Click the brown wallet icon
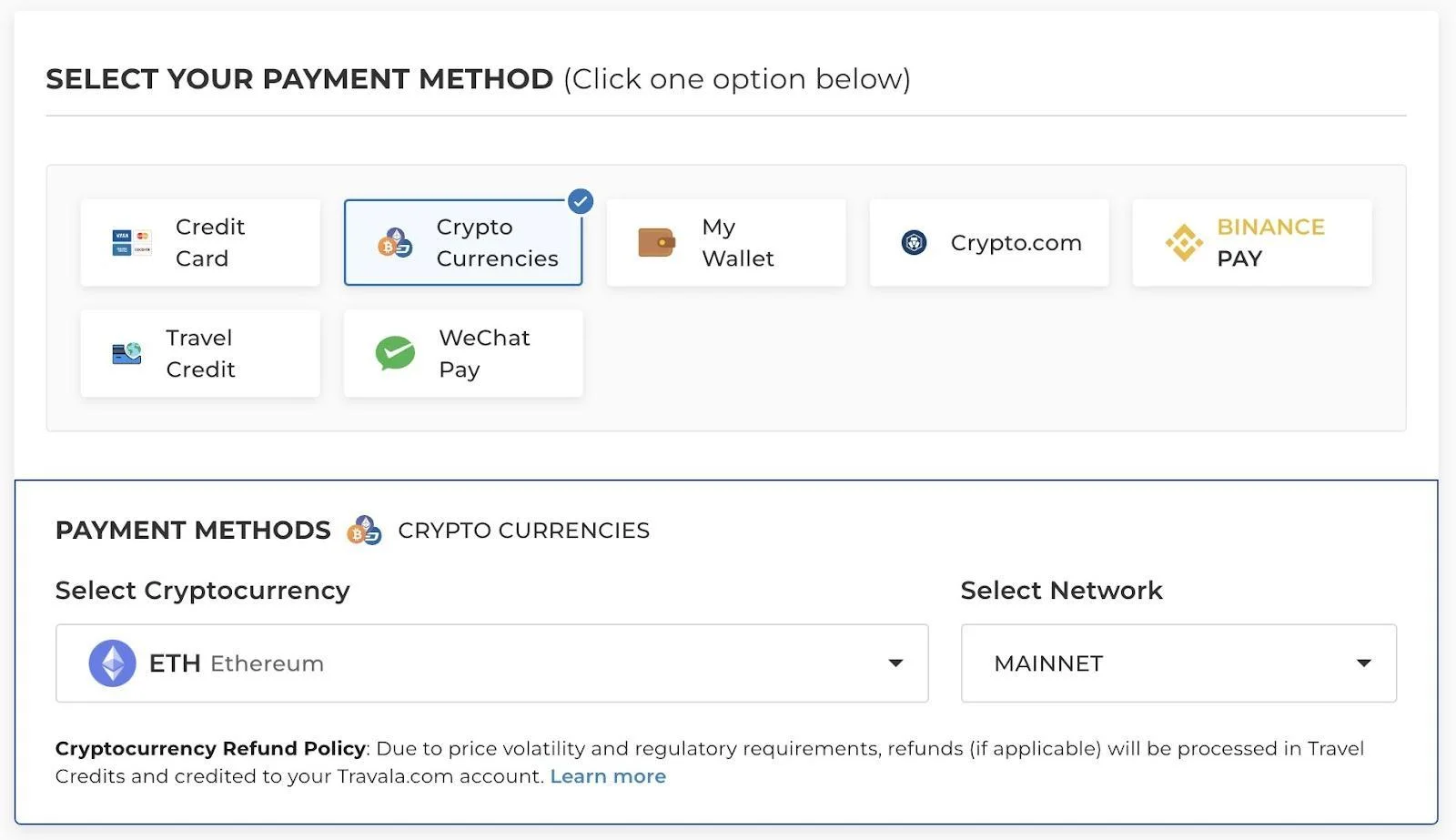This screenshot has height=840, width=1456. 656,243
